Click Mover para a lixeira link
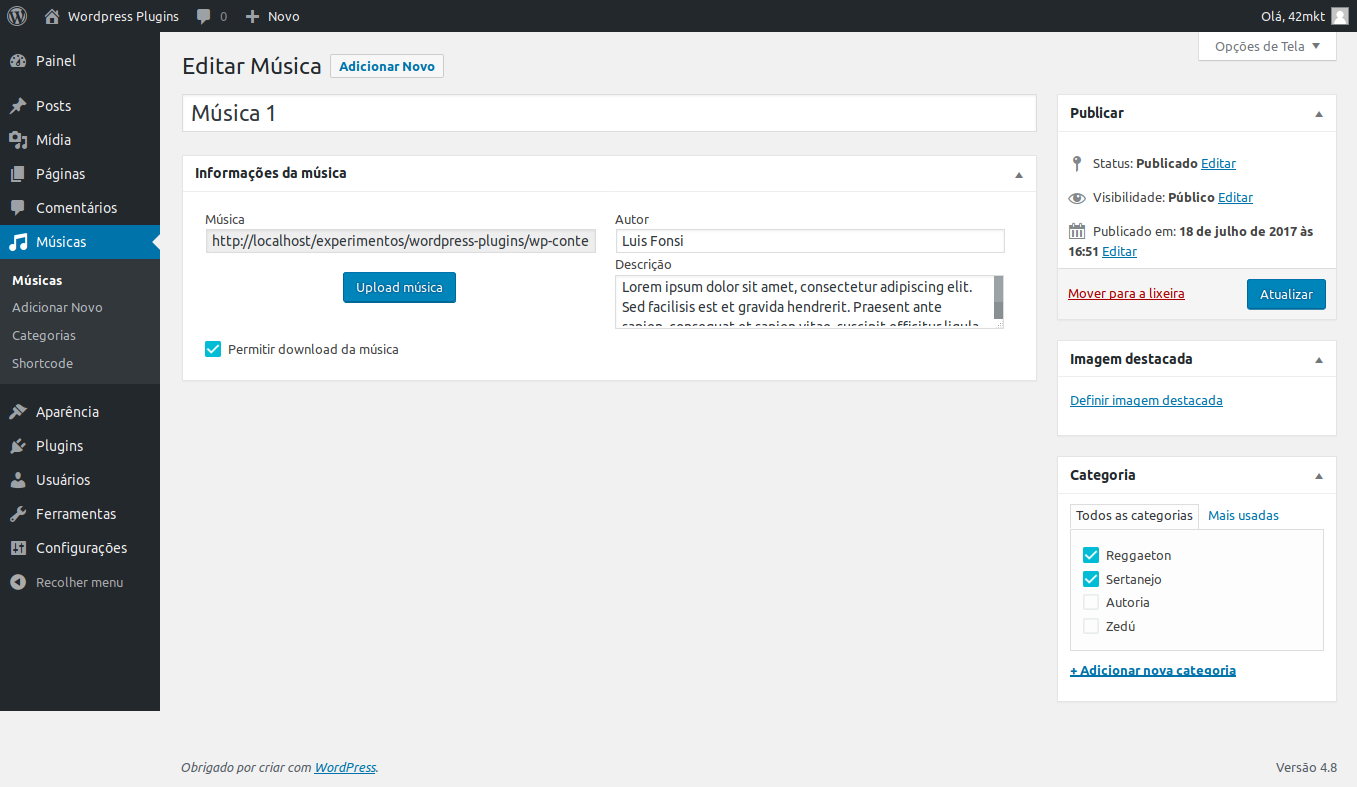 (1126, 294)
